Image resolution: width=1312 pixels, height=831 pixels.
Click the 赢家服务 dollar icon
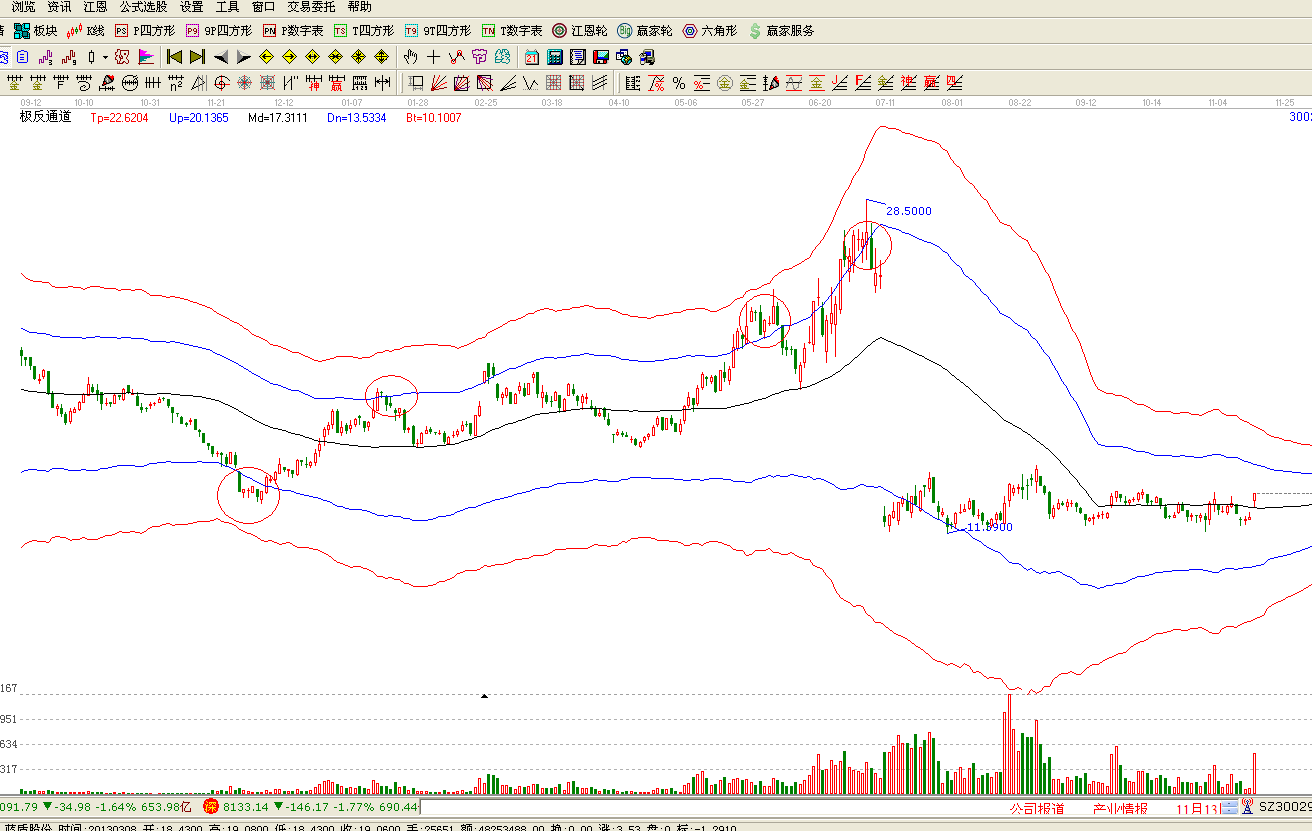(x=756, y=31)
